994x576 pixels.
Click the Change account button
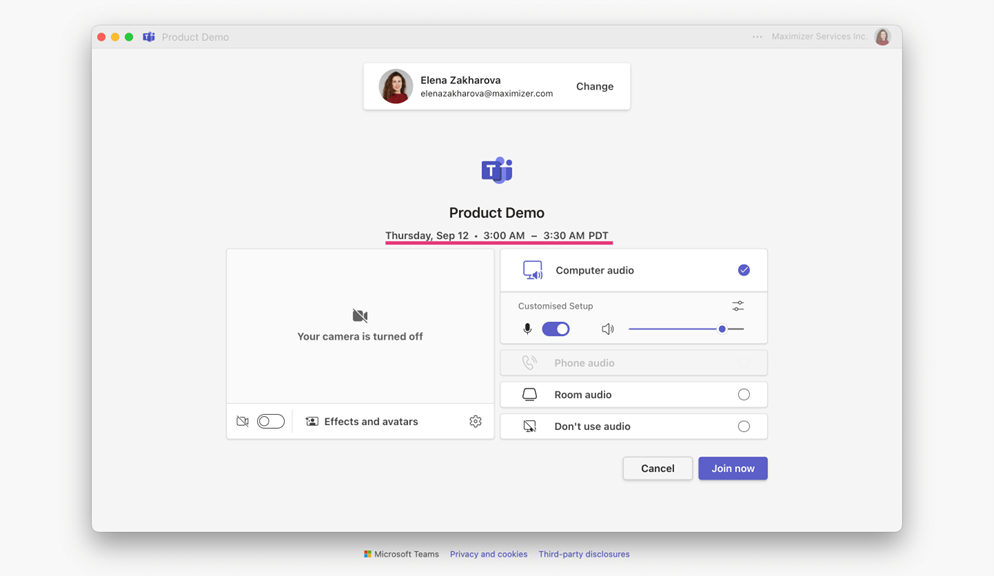pos(594,86)
